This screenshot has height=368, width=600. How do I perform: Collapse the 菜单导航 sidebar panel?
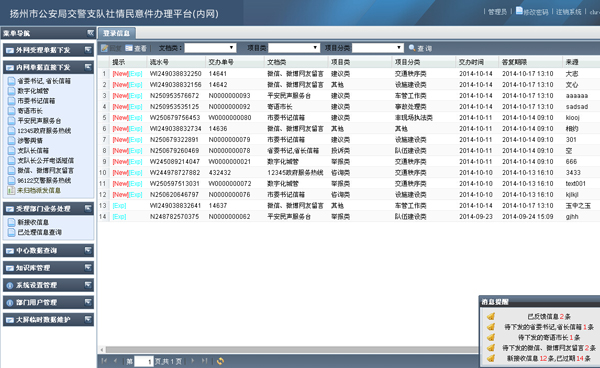click(90, 33)
